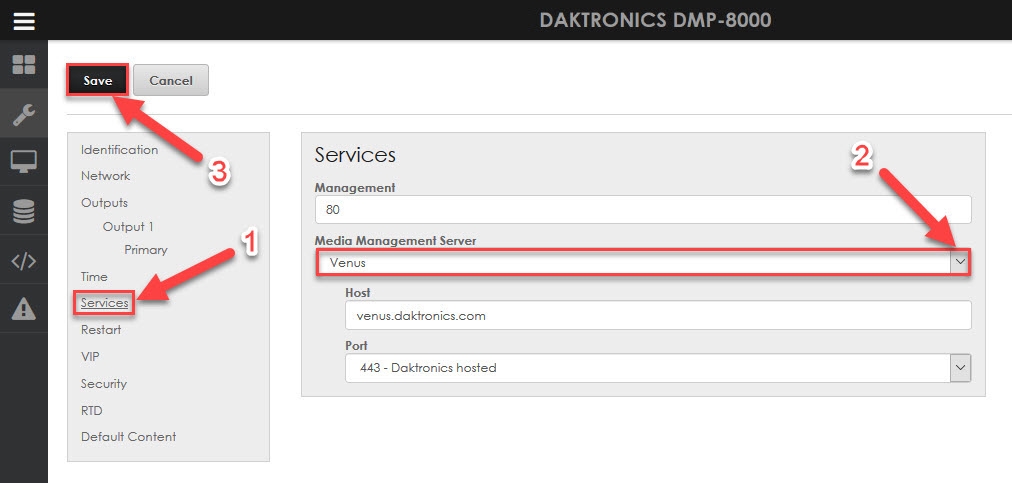Open the monitor display icon
This screenshot has height=483, width=1012.
click(x=23, y=162)
